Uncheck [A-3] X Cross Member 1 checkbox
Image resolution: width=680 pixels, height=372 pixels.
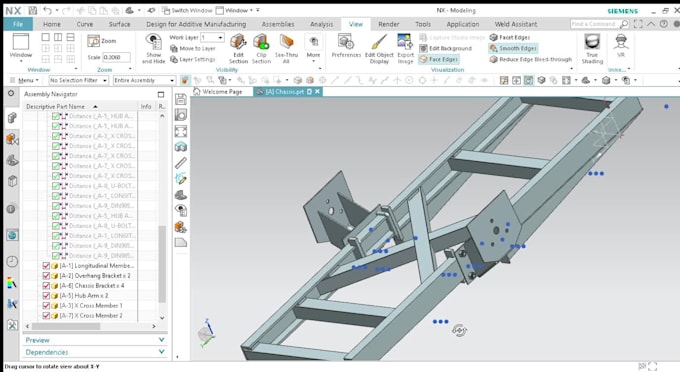click(x=46, y=306)
